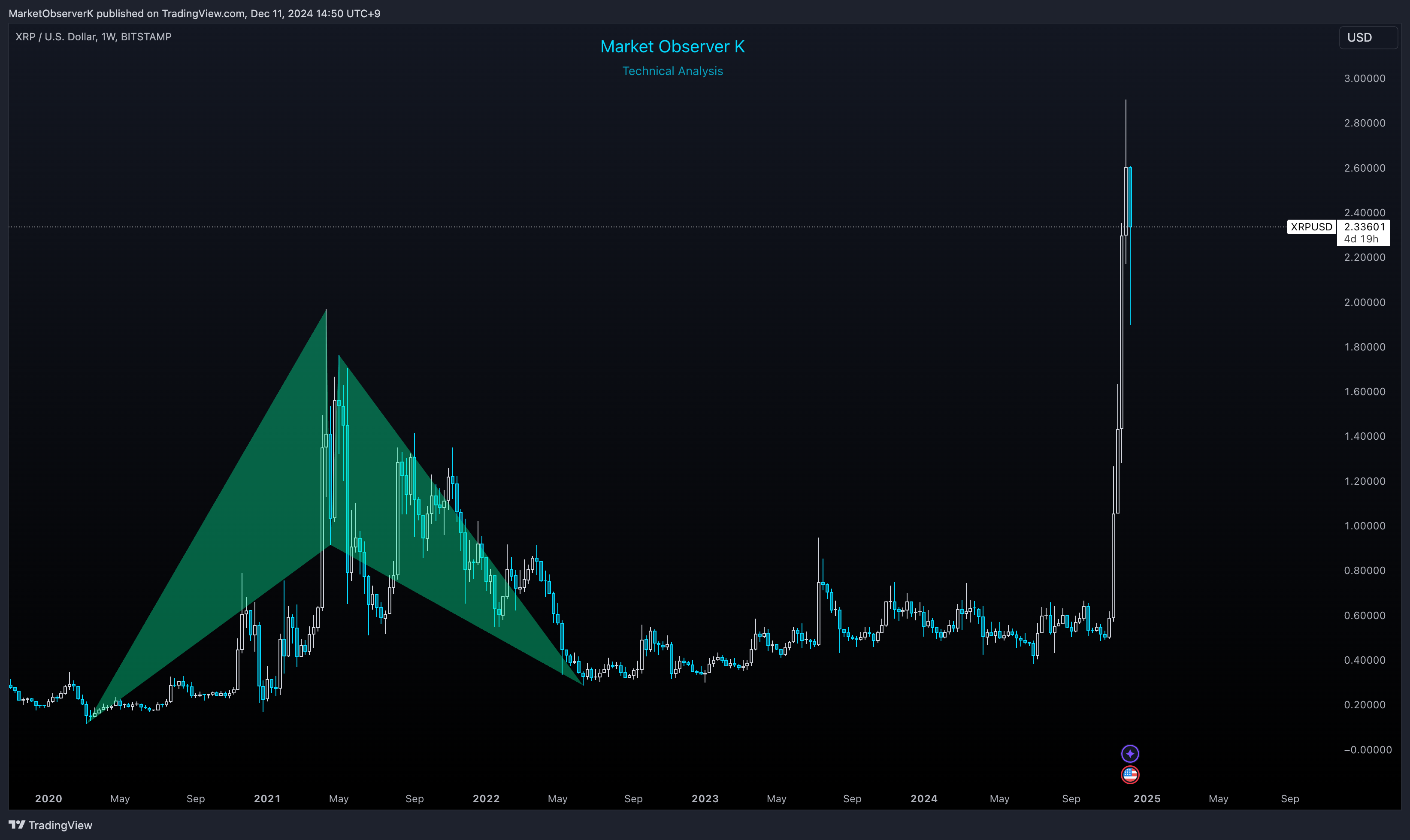This screenshot has width=1410, height=840.
Task: Click the 2.20000 price axis label
Action: click(x=1365, y=257)
